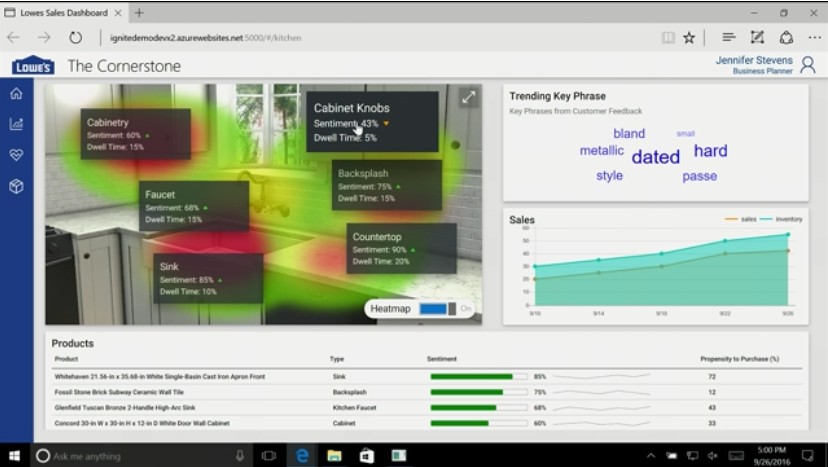
Task: Click the key phrase 'style'
Action: (609, 176)
